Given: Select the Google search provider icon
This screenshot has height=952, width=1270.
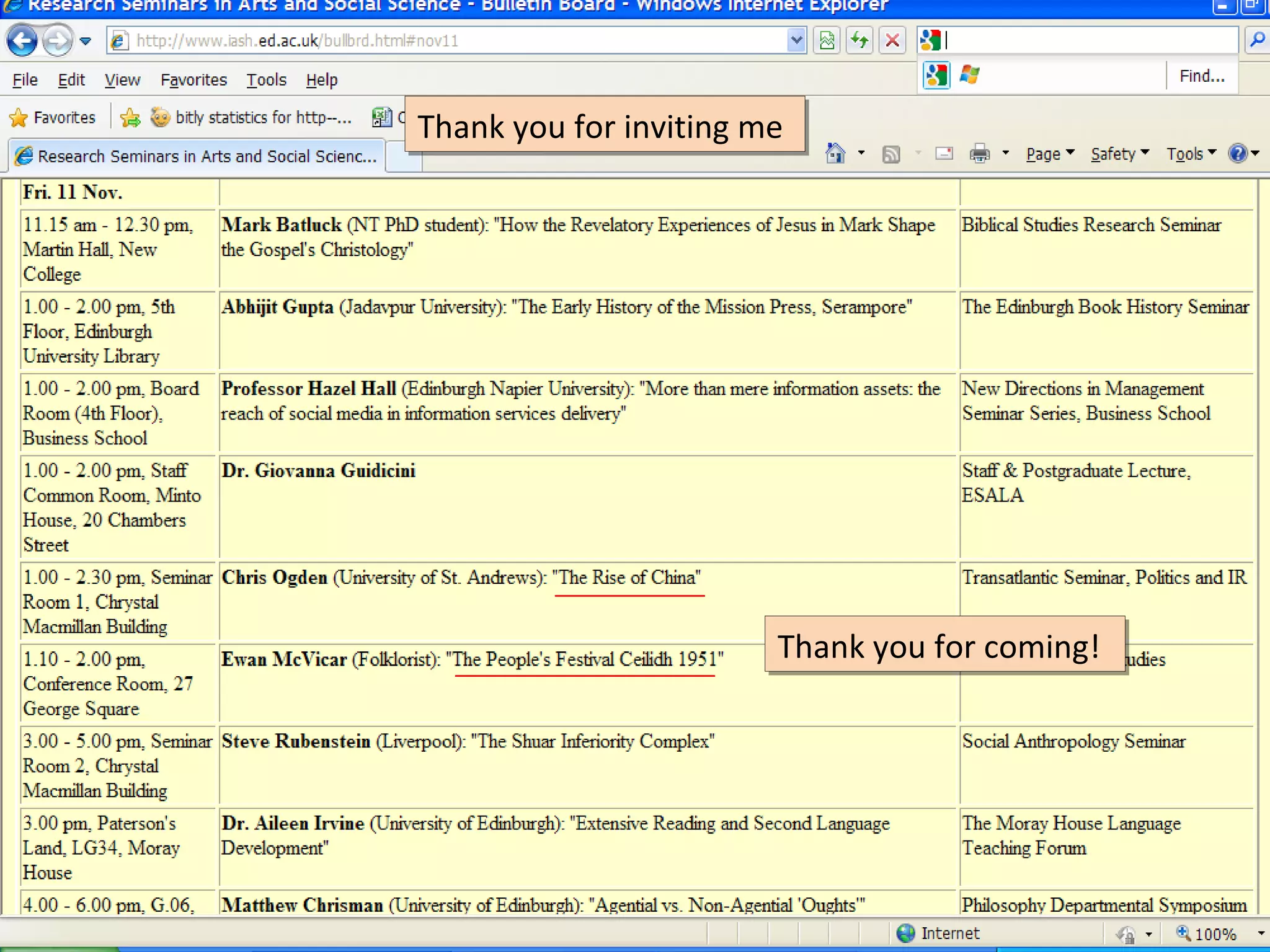Looking at the screenshot, I should pos(936,76).
